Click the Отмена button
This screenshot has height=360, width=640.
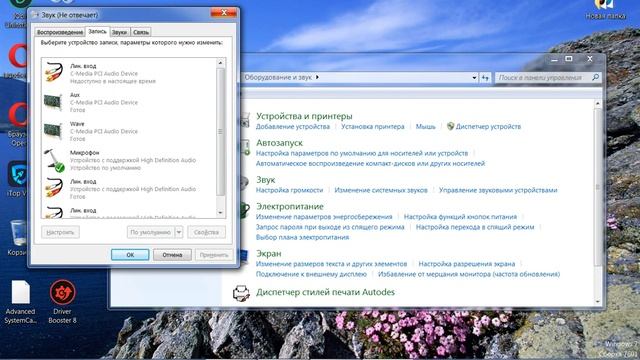(x=172, y=255)
